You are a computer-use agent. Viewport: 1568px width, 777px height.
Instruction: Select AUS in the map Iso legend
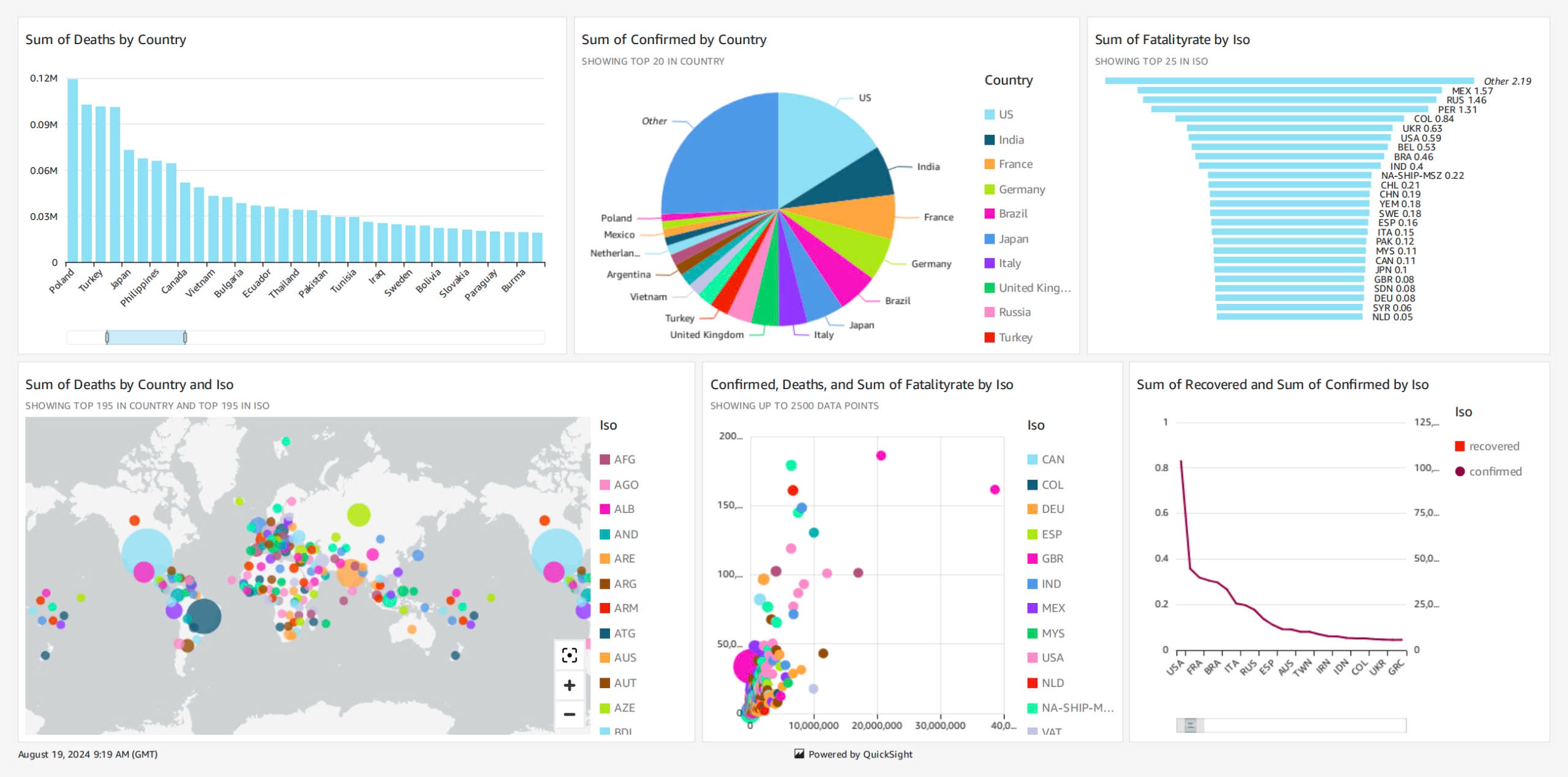(x=618, y=658)
